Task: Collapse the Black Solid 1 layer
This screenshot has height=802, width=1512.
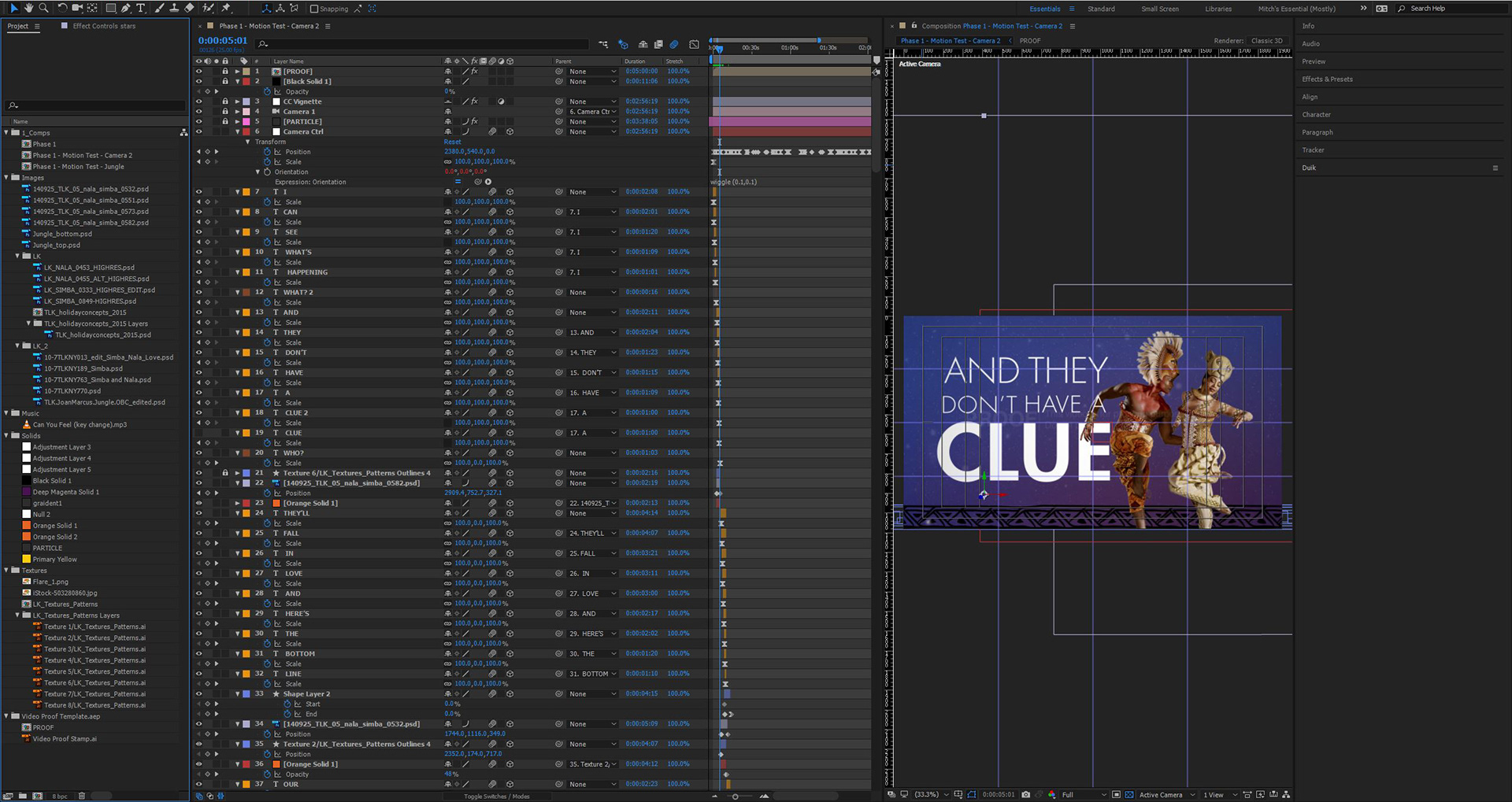Action: coord(237,81)
